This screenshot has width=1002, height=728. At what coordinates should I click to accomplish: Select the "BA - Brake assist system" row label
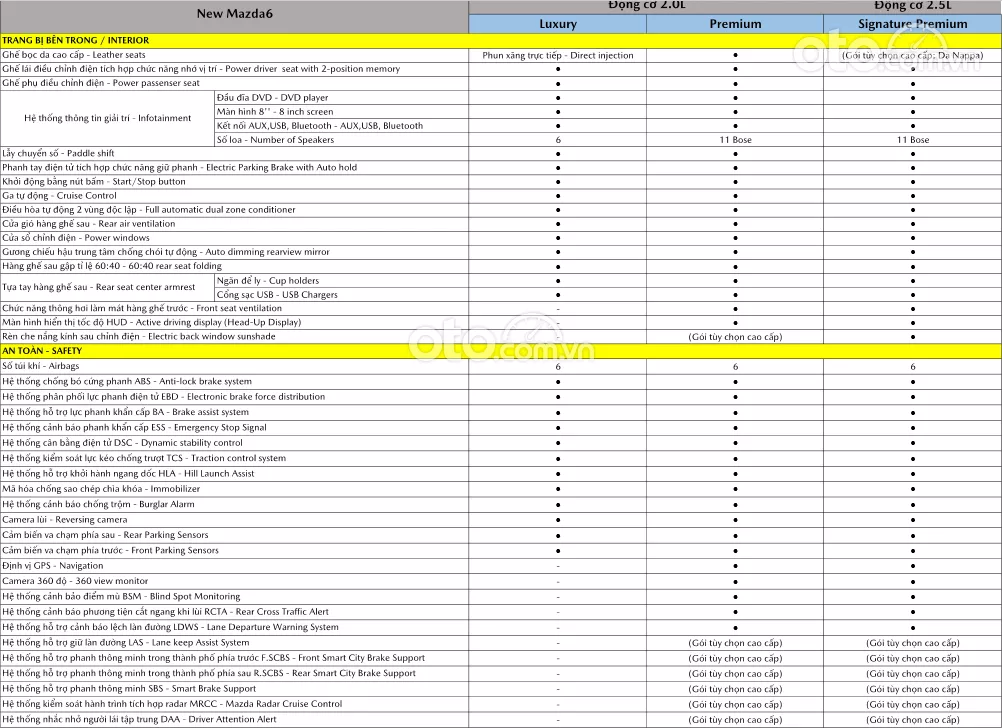pos(125,412)
